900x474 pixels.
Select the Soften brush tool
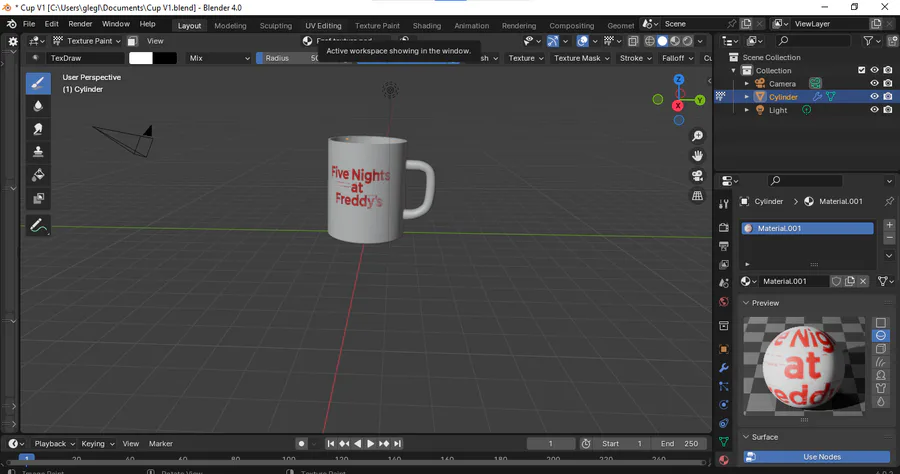pyautogui.click(x=38, y=106)
